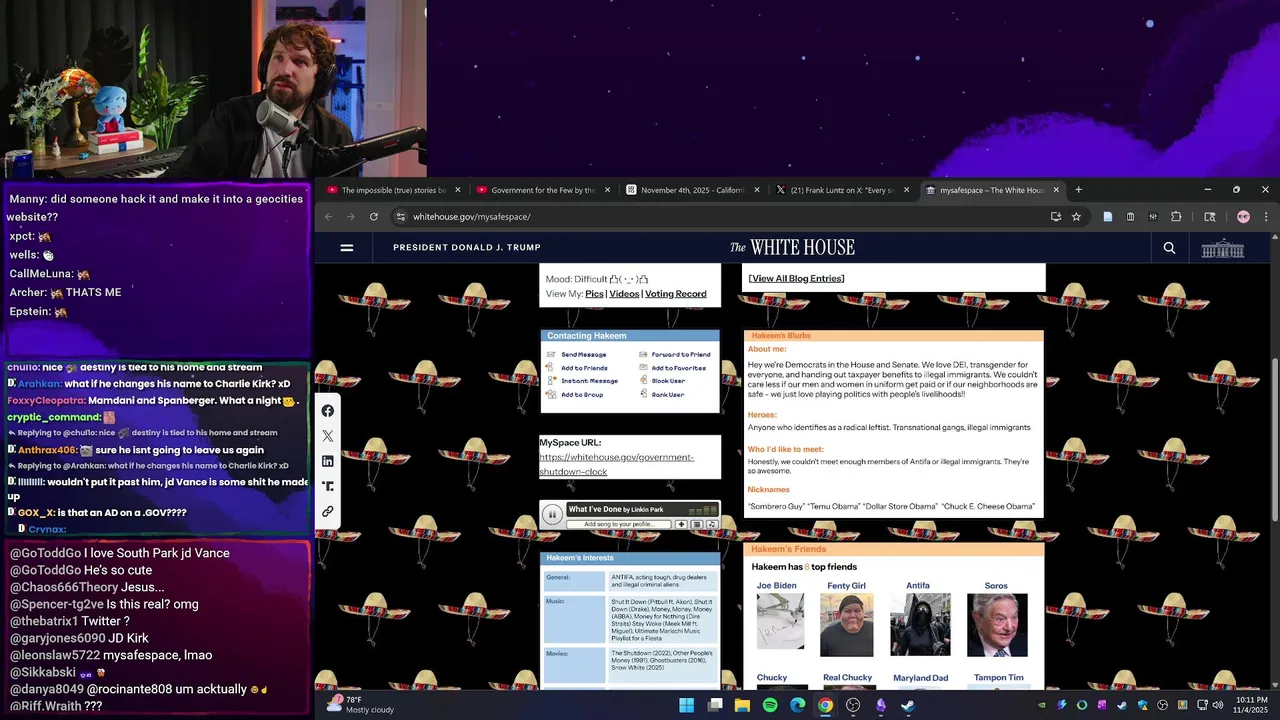Image resolution: width=1280 pixels, height=720 pixels.
Task: Click the White House building logo
Action: point(1222,248)
